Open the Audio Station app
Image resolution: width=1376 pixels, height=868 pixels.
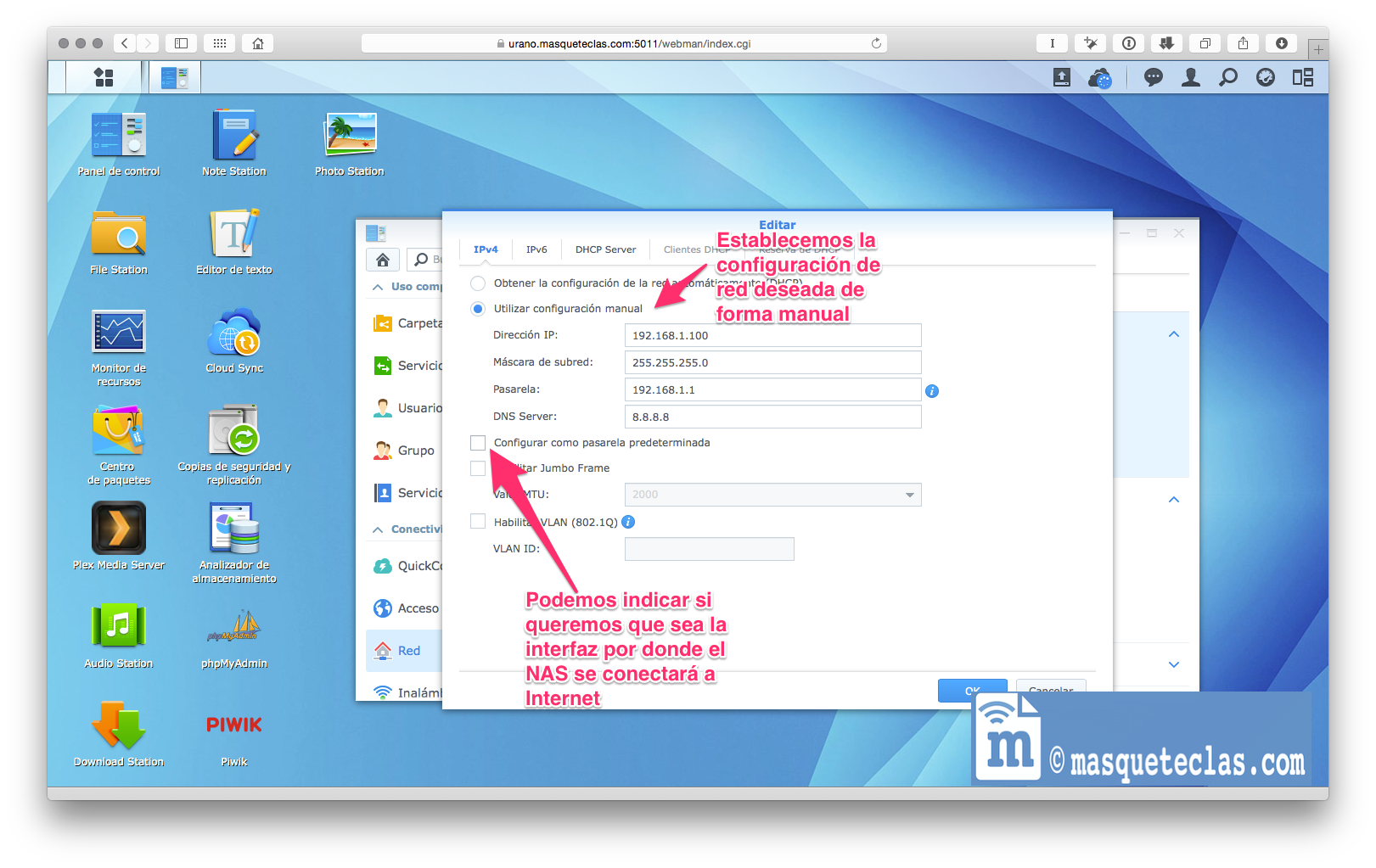[119, 628]
